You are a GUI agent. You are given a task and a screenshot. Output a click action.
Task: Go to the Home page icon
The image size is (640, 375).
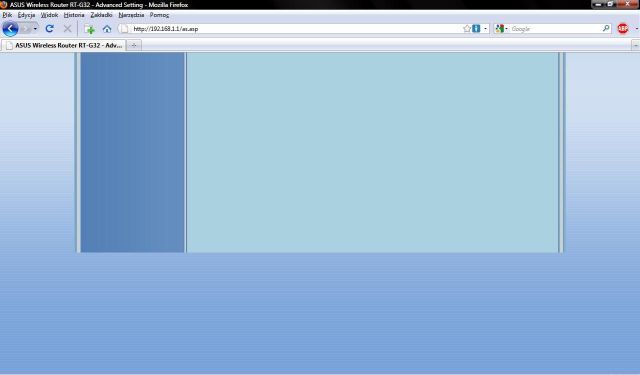click(107, 29)
